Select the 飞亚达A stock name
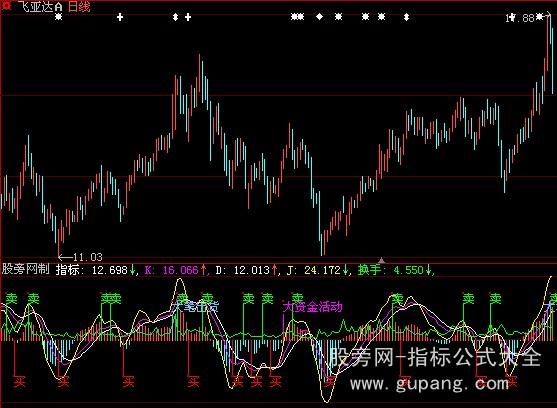This screenshot has width=557, height=408. point(40,6)
